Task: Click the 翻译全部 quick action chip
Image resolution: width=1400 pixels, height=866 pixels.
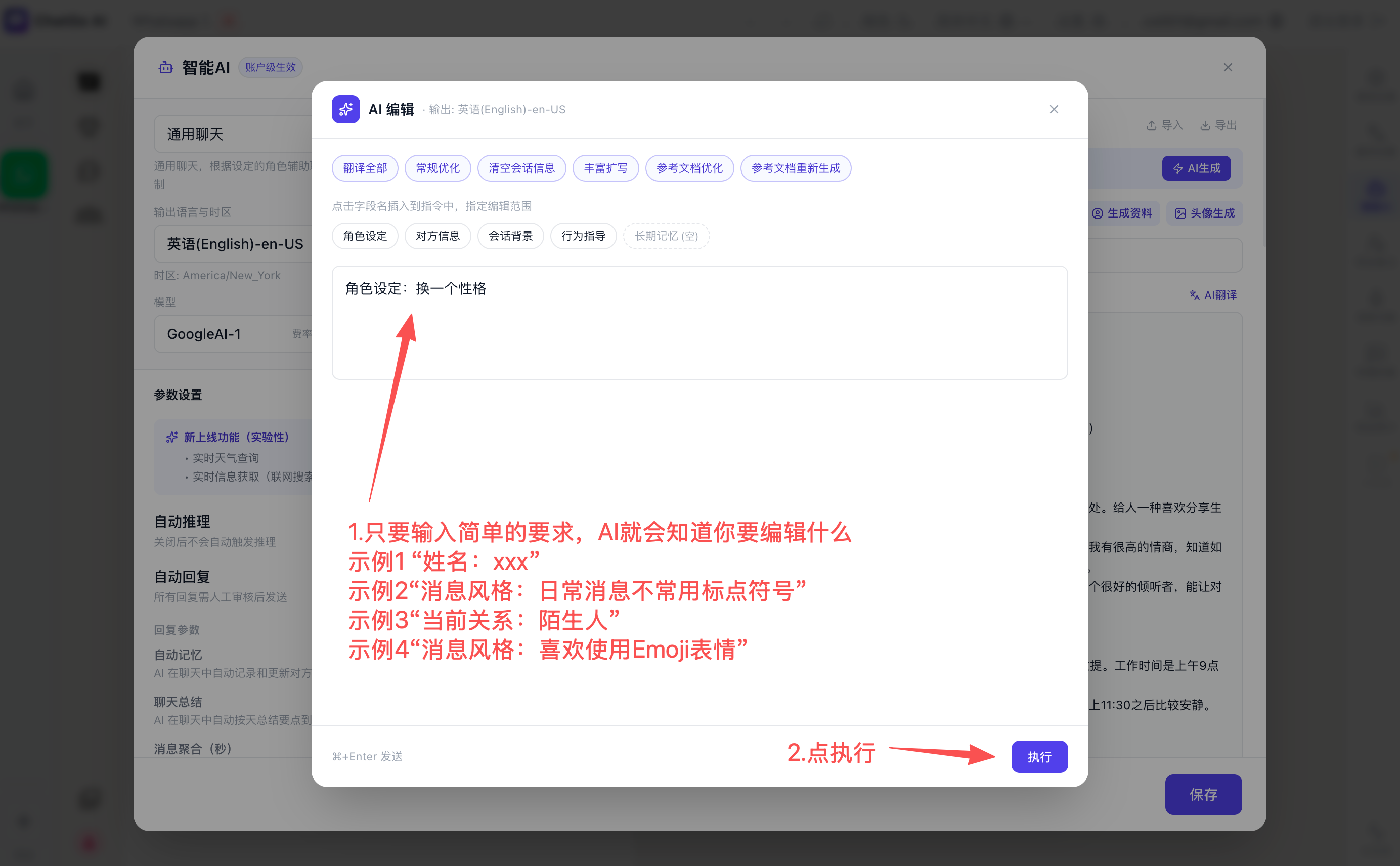Action: pos(365,168)
